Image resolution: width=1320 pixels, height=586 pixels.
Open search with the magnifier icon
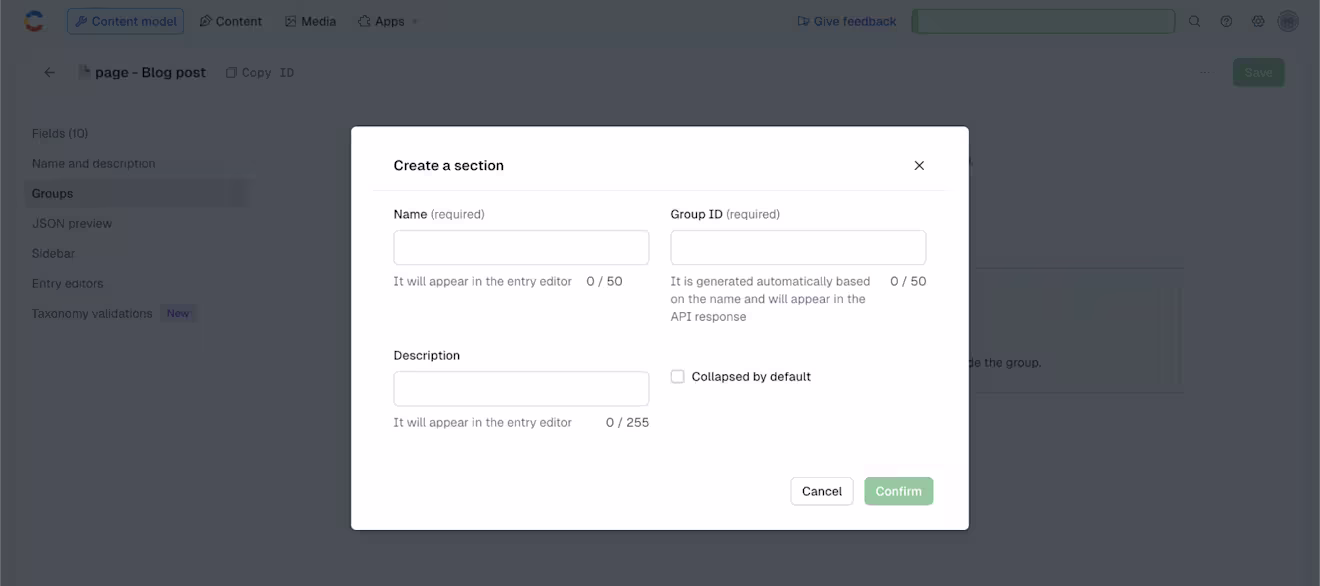pos(1194,21)
